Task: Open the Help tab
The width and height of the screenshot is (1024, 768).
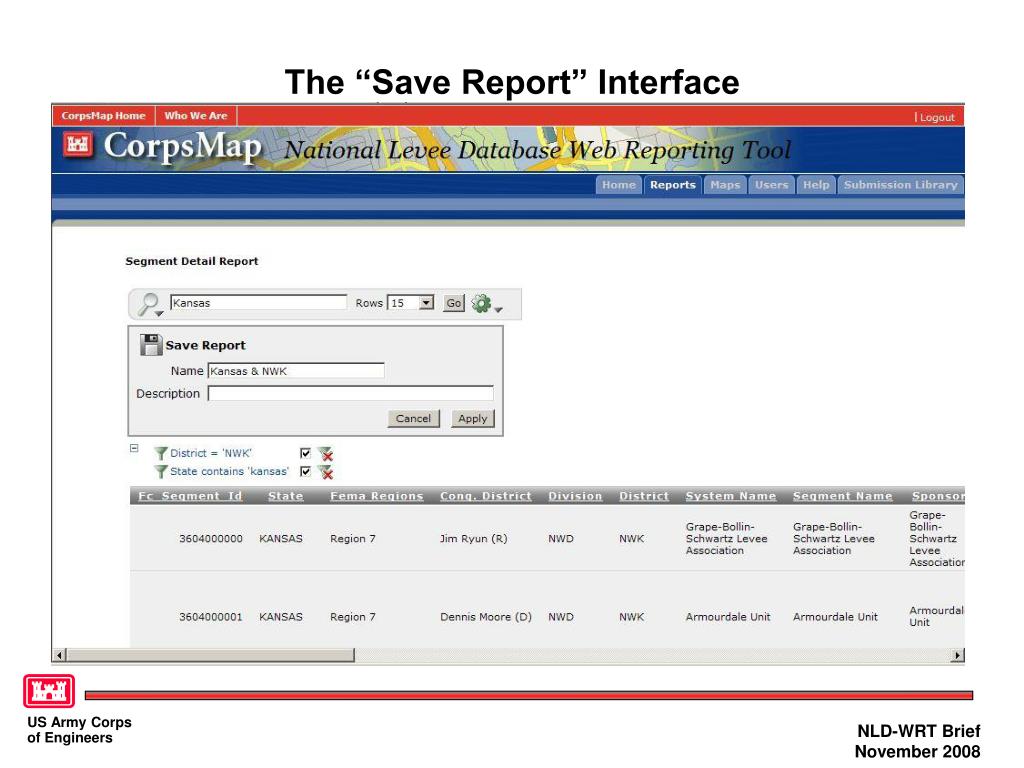Action: click(x=816, y=185)
